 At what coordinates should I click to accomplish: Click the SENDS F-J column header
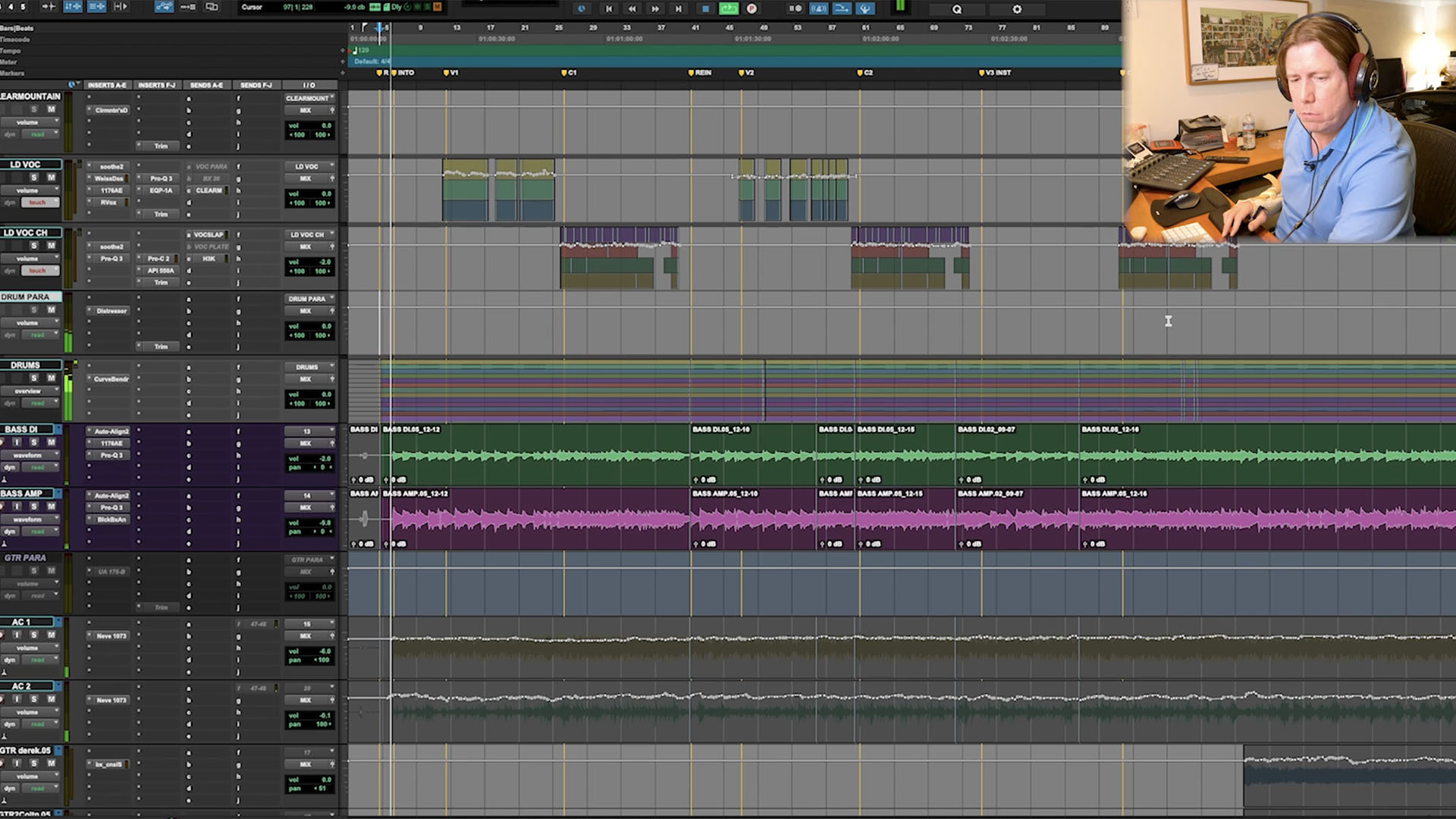256,85
